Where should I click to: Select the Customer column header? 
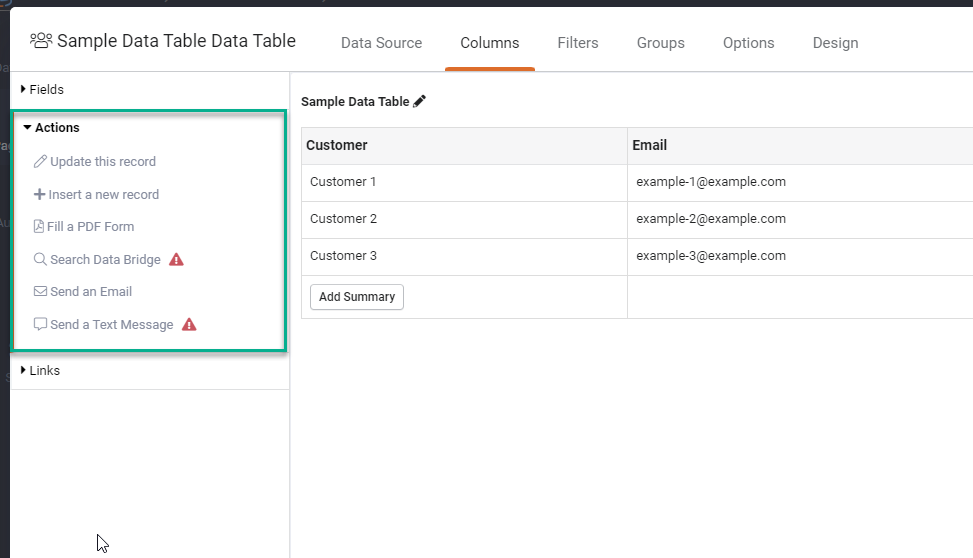[464, 145]
